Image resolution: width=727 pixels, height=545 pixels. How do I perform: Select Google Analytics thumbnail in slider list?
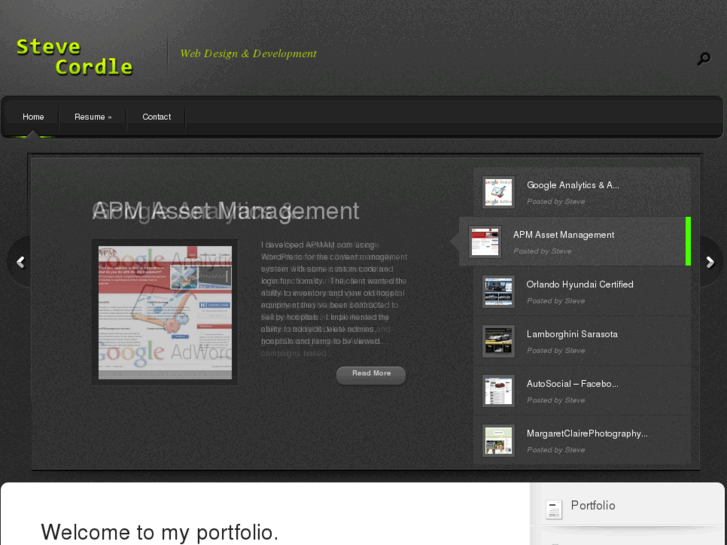(x=498, y=192)
